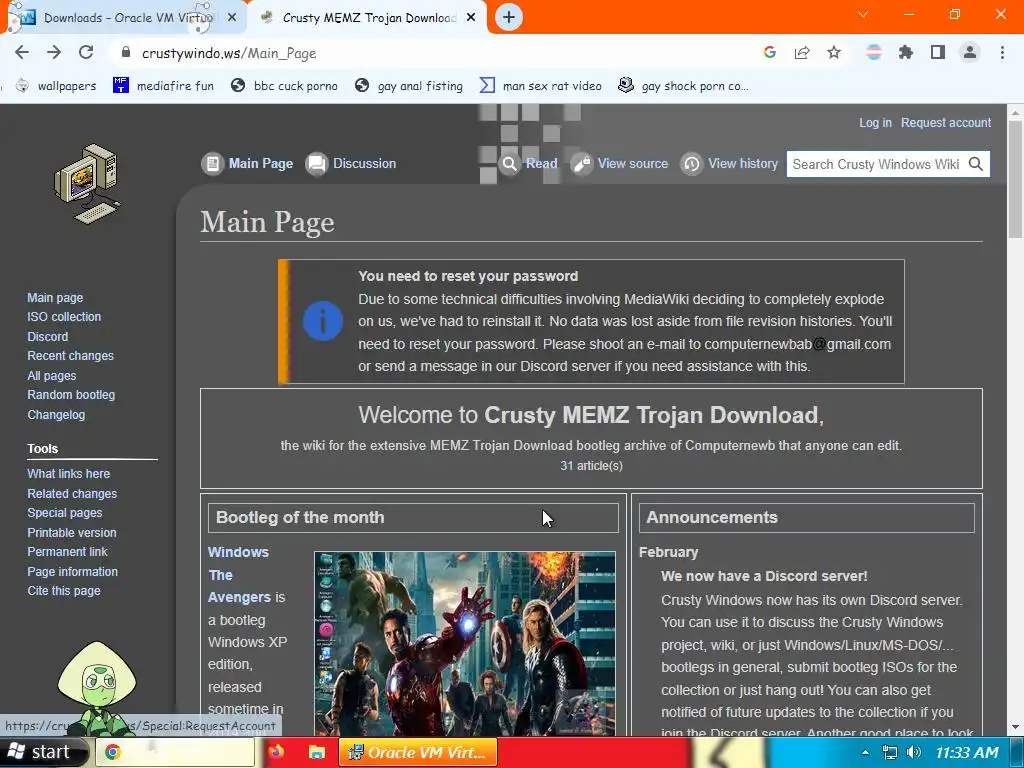Open Related changes
The height and width of the screenshot is (768, 1024).
[72, 494]
